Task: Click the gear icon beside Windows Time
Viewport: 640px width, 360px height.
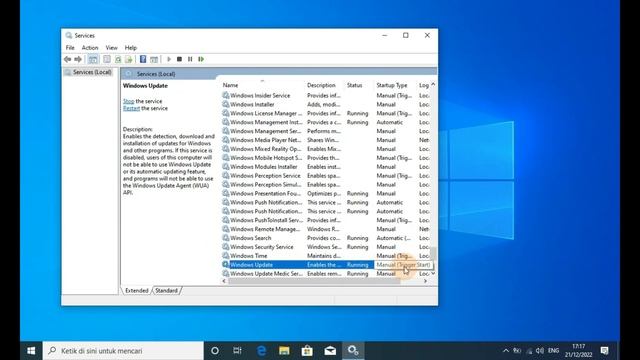Action: (x=225, y=256)
